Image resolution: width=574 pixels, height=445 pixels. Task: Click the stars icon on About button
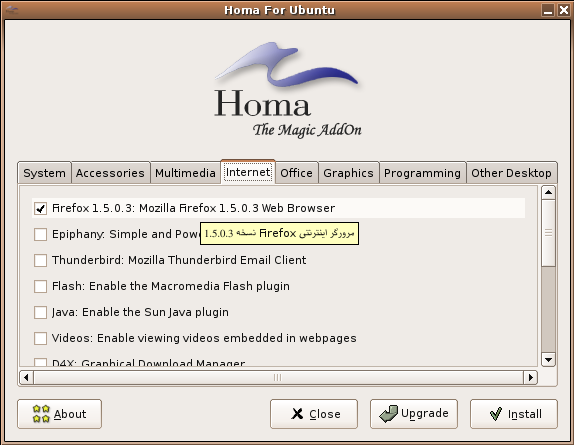[41, 414]
